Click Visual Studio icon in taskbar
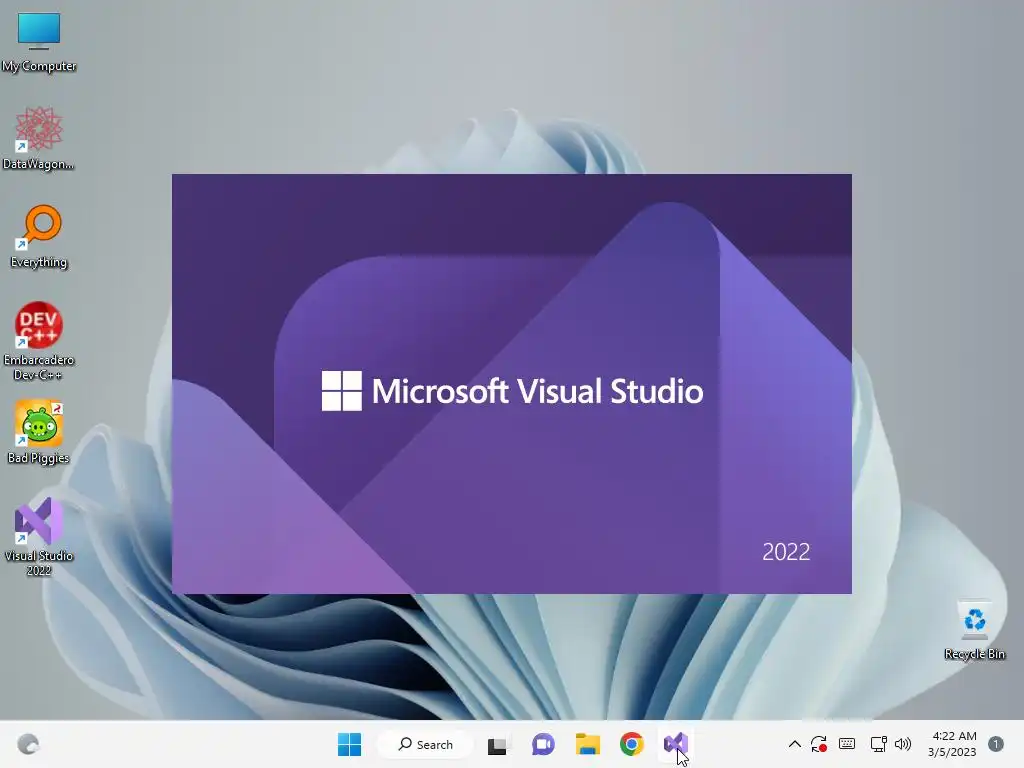 (676, 744)
